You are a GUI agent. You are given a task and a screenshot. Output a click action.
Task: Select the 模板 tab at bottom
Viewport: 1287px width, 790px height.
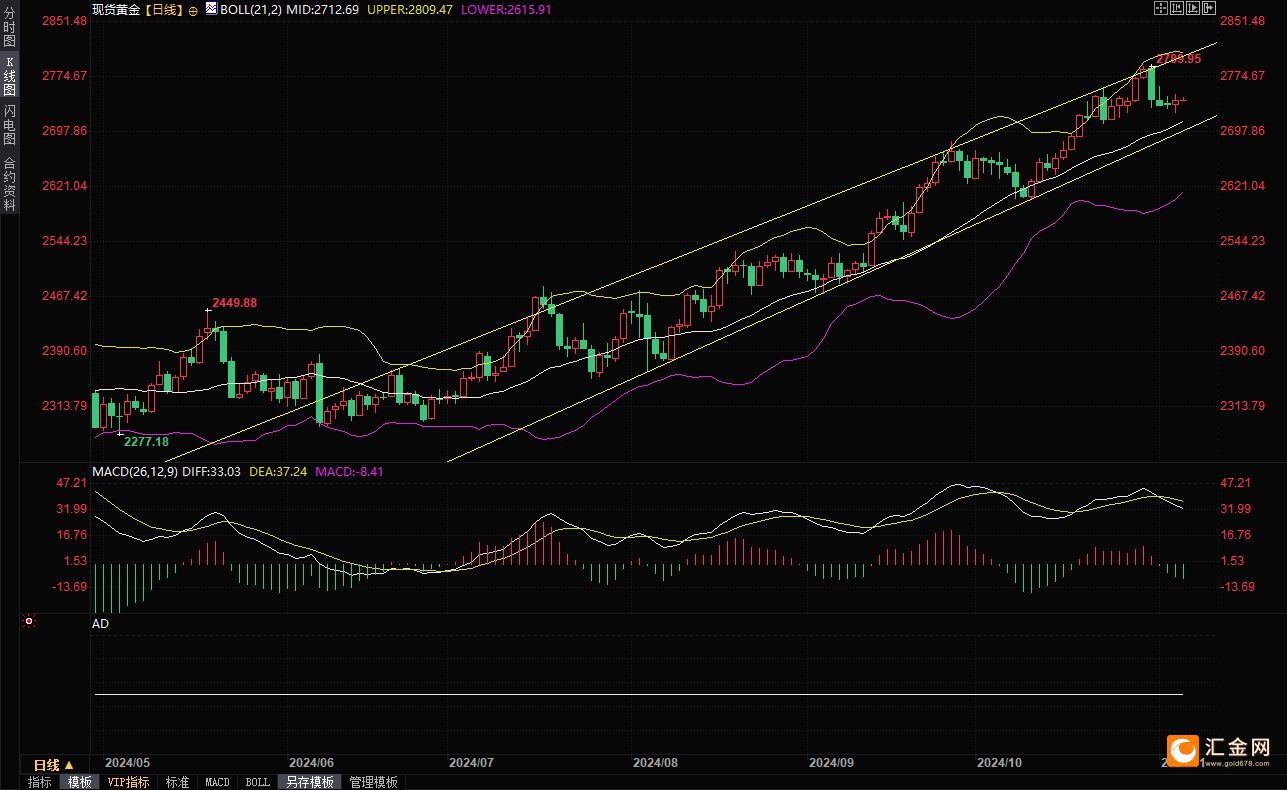79,782
